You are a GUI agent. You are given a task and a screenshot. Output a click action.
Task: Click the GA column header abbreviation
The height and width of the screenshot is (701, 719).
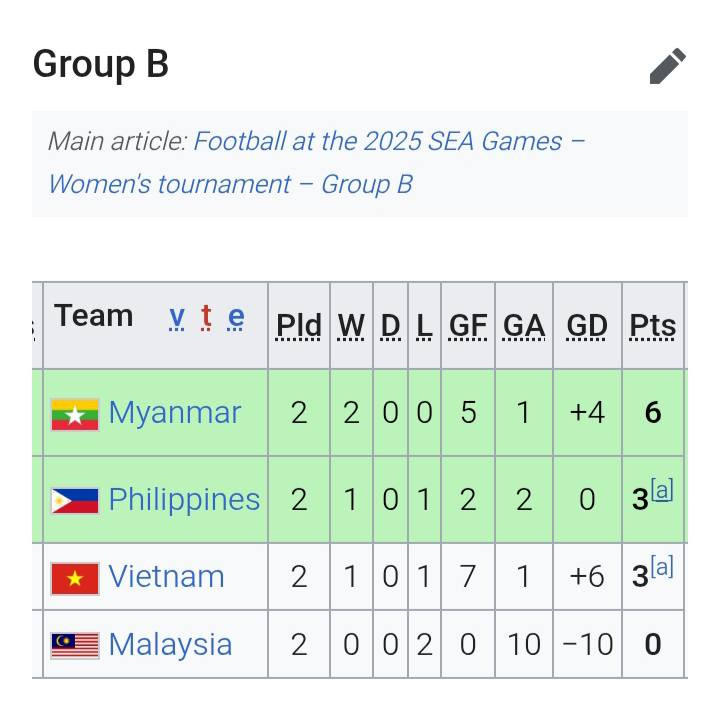523,326
